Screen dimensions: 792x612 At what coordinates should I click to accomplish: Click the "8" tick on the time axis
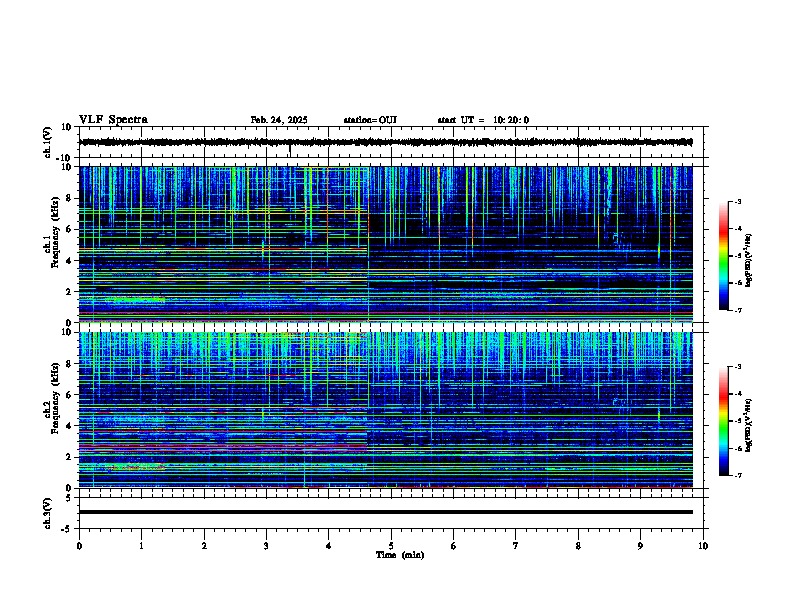point(578,546)
